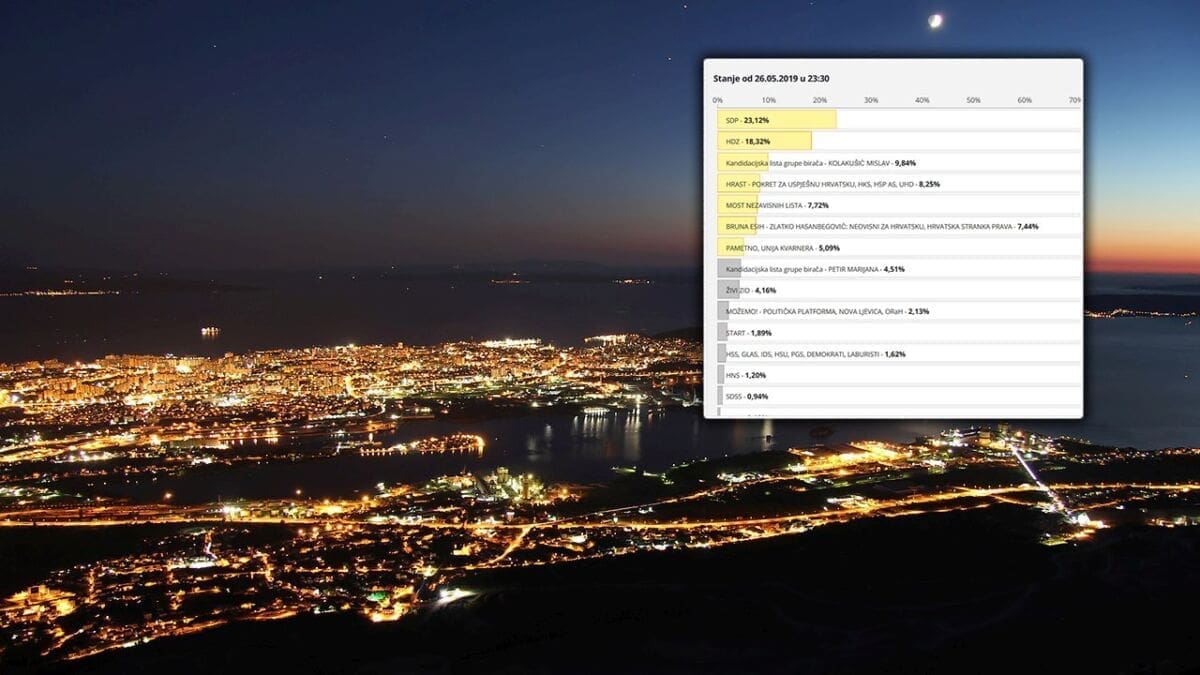Screen dimensions: 1200x675
Task: Select the KOLAKUŠIĆ MISLAV 9,84% row
Action: (x=820, y=163)
